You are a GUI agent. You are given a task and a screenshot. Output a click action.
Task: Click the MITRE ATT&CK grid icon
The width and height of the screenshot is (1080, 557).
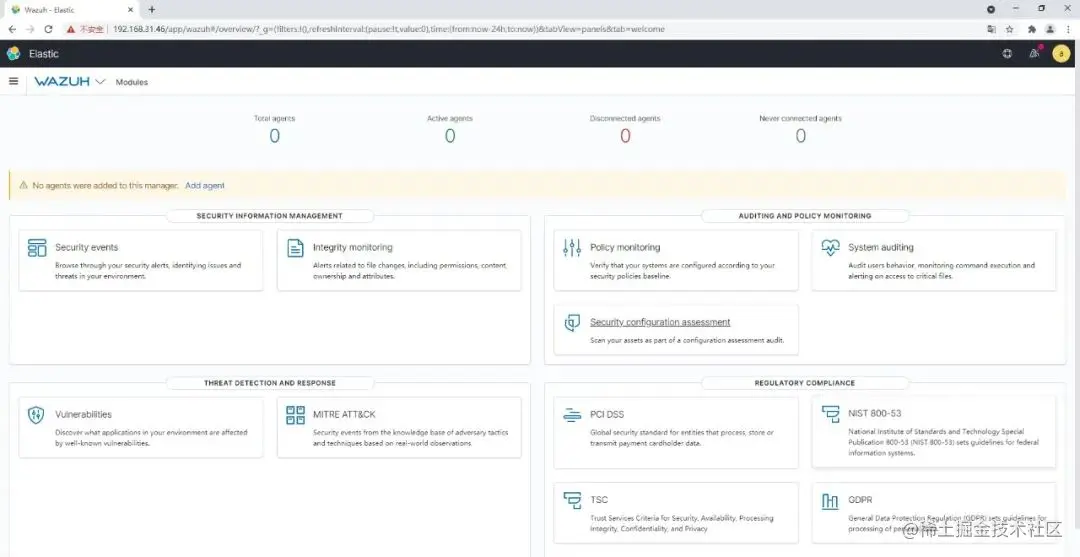(295, 414)
